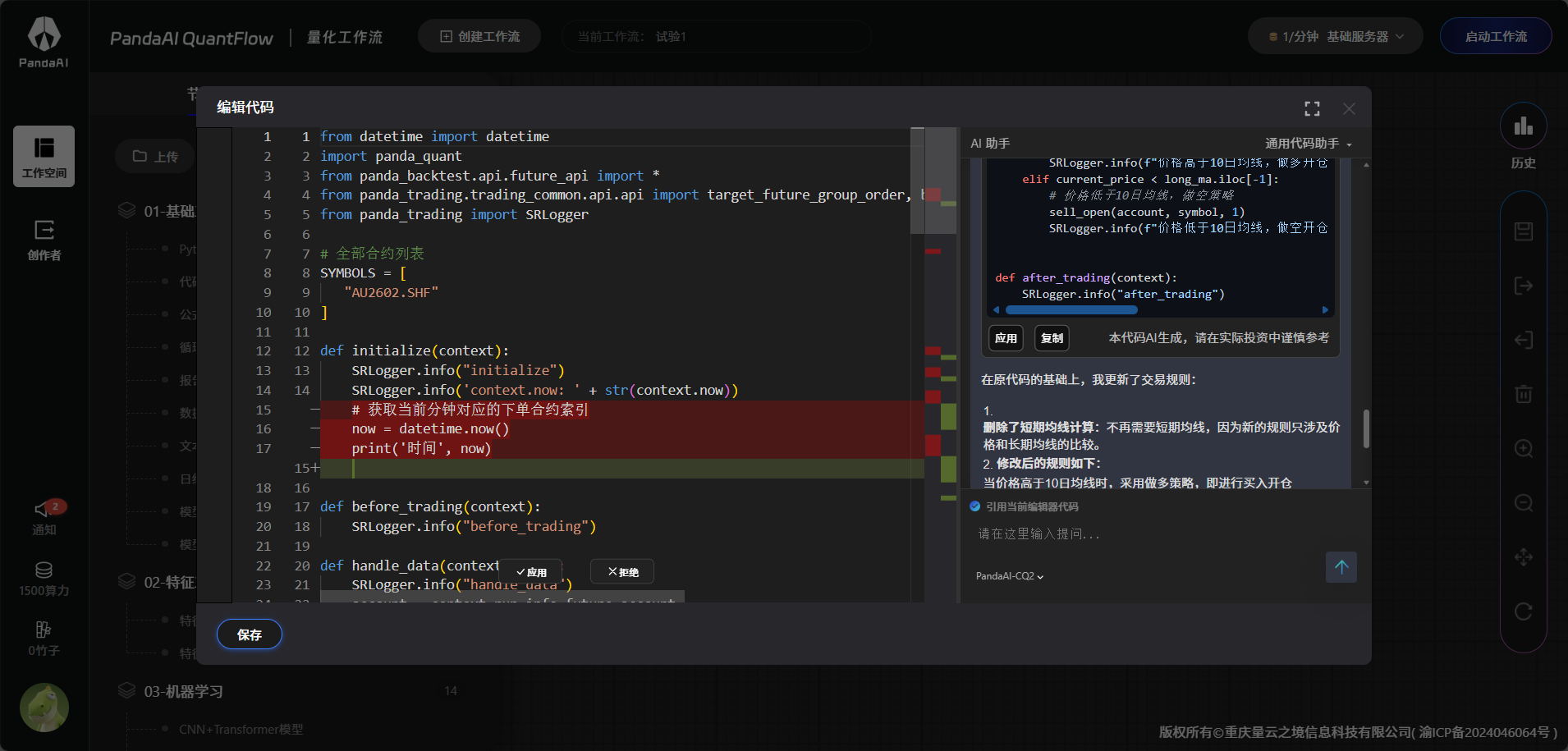
Task: Open the 通用代码助手 assistant dropdown
Action: 1309,144
